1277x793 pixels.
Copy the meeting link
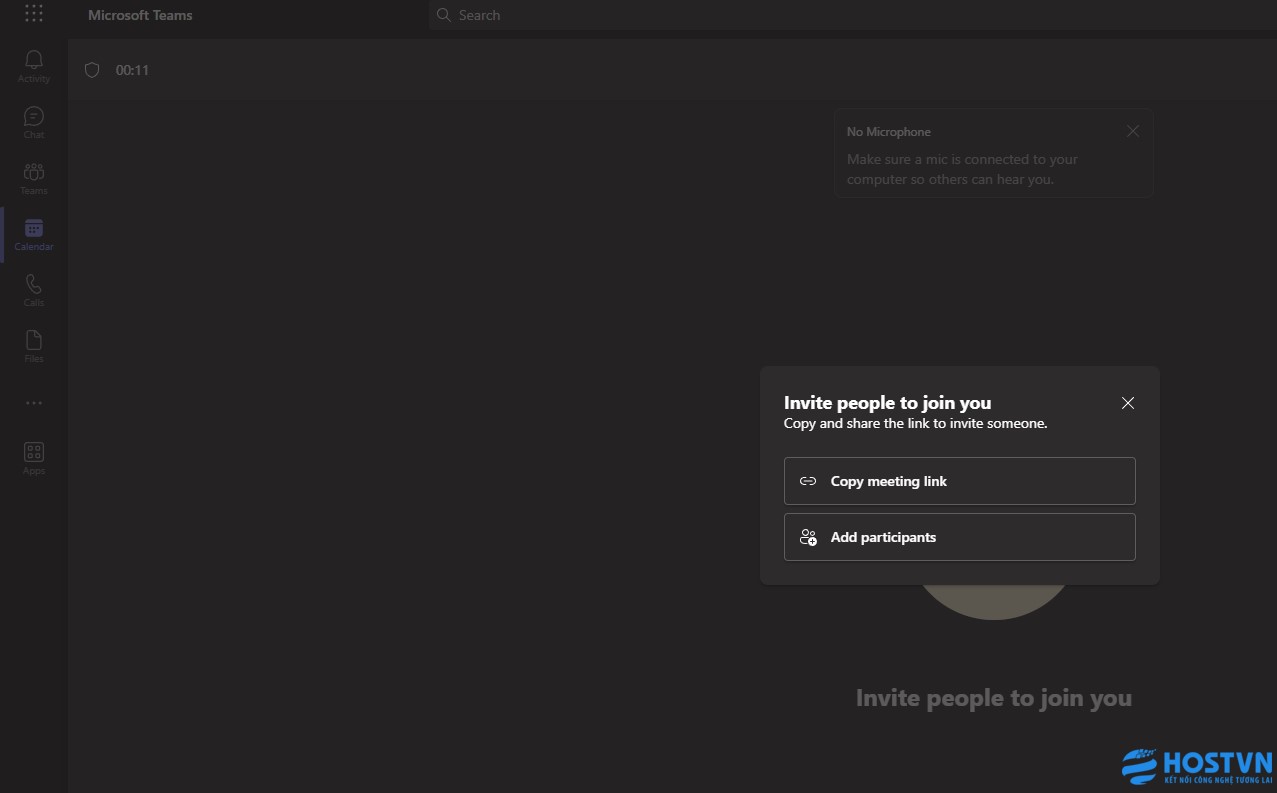pos(960,481)
